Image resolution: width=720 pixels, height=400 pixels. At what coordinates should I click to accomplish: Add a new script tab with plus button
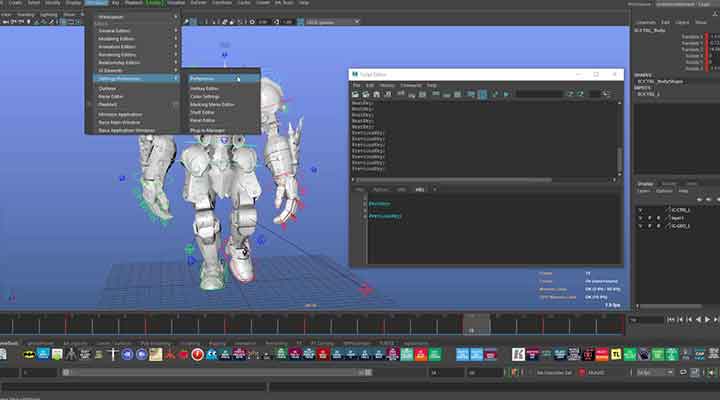coord(435,189)
